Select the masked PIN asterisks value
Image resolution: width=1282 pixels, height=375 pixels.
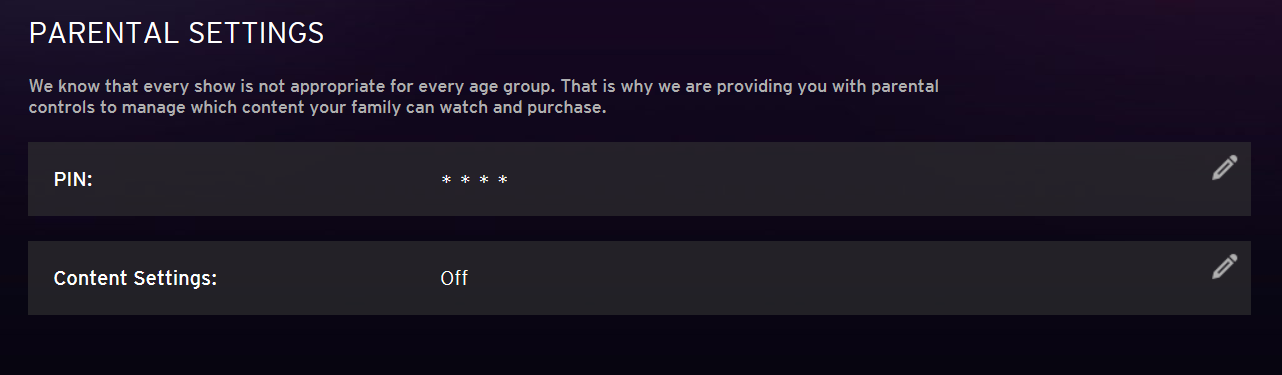click(x=475, y=180)
